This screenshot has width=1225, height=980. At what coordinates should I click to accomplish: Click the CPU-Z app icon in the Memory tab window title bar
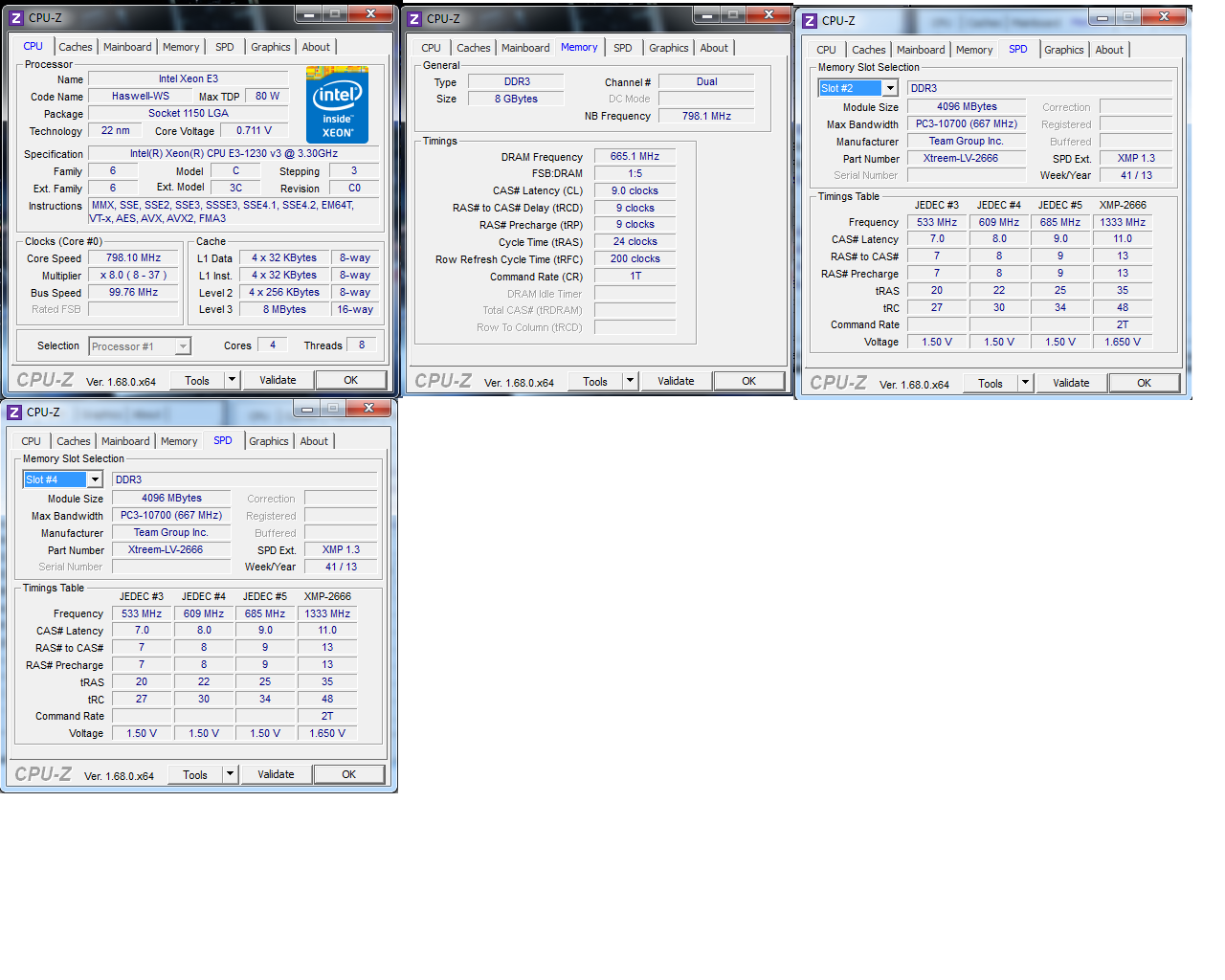point(414,19)
